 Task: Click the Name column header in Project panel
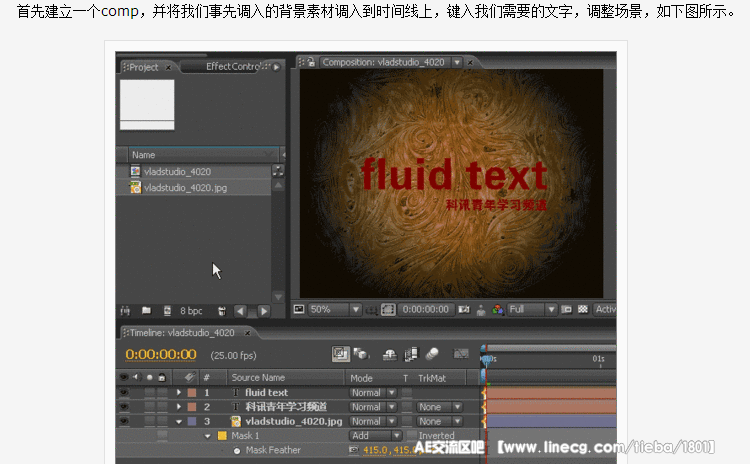point(143,155)
